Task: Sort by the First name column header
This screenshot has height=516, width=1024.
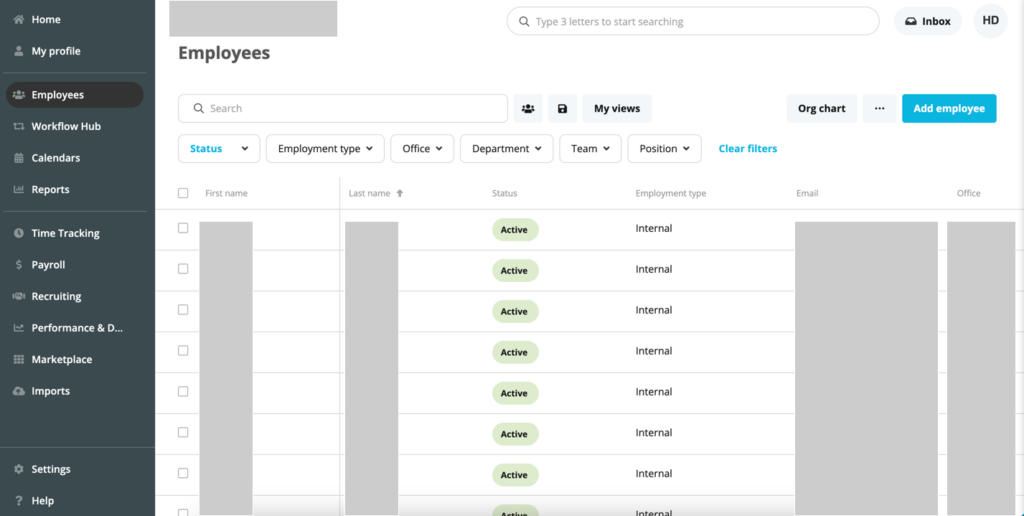Action: pyautogui.click(x=226, y=193)
